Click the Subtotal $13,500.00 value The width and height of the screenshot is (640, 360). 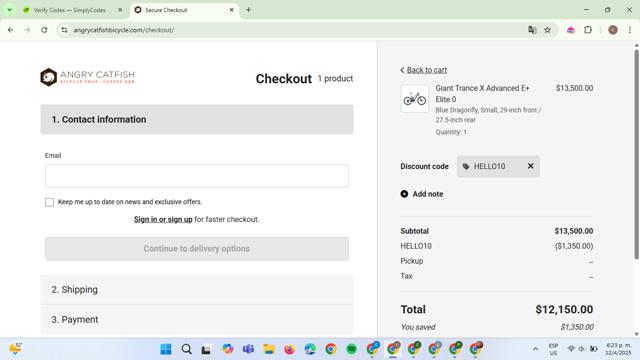(573, 231)
